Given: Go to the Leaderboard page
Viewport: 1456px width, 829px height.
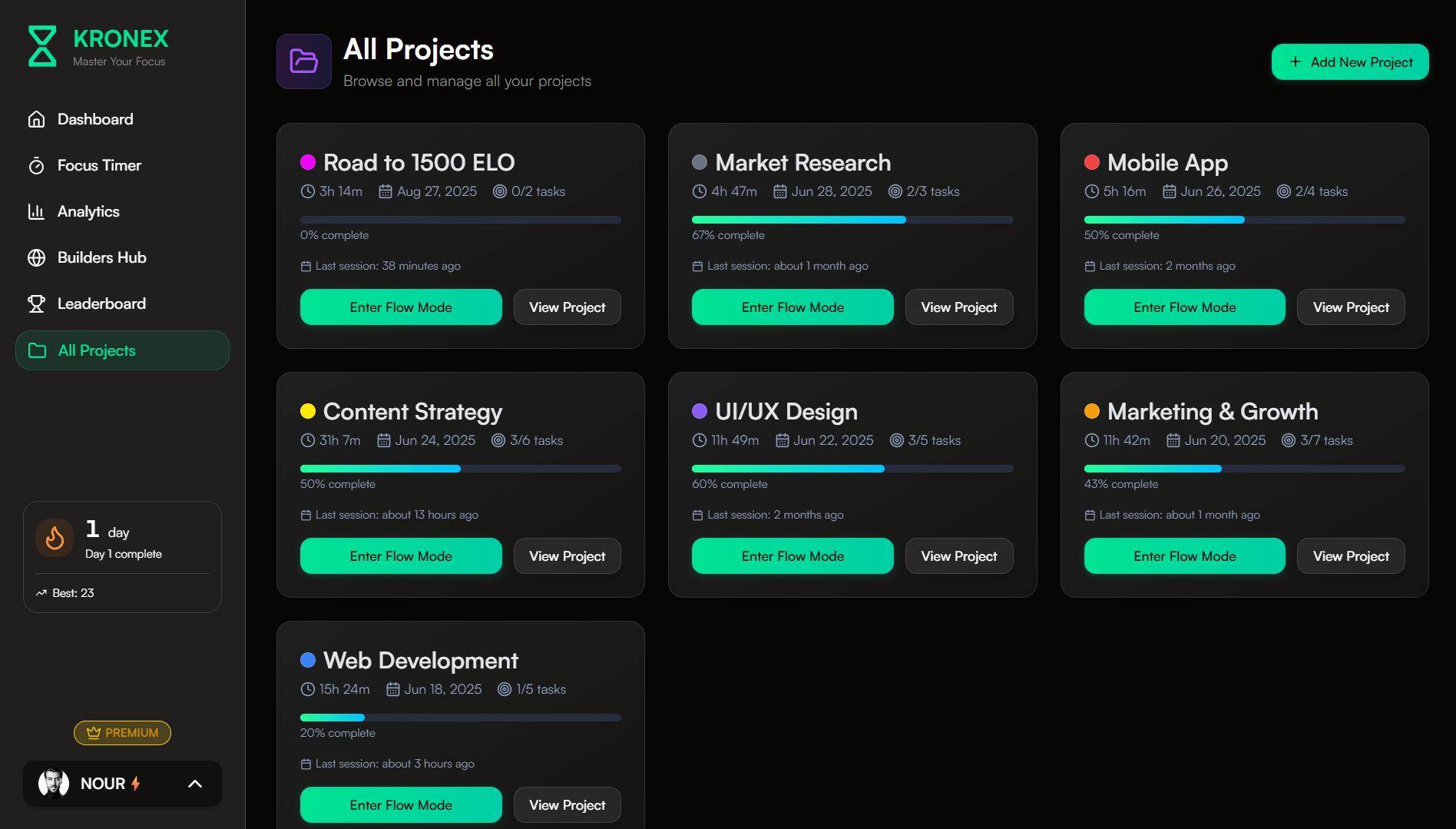Looking at the screenshot, I should point(101,303).
